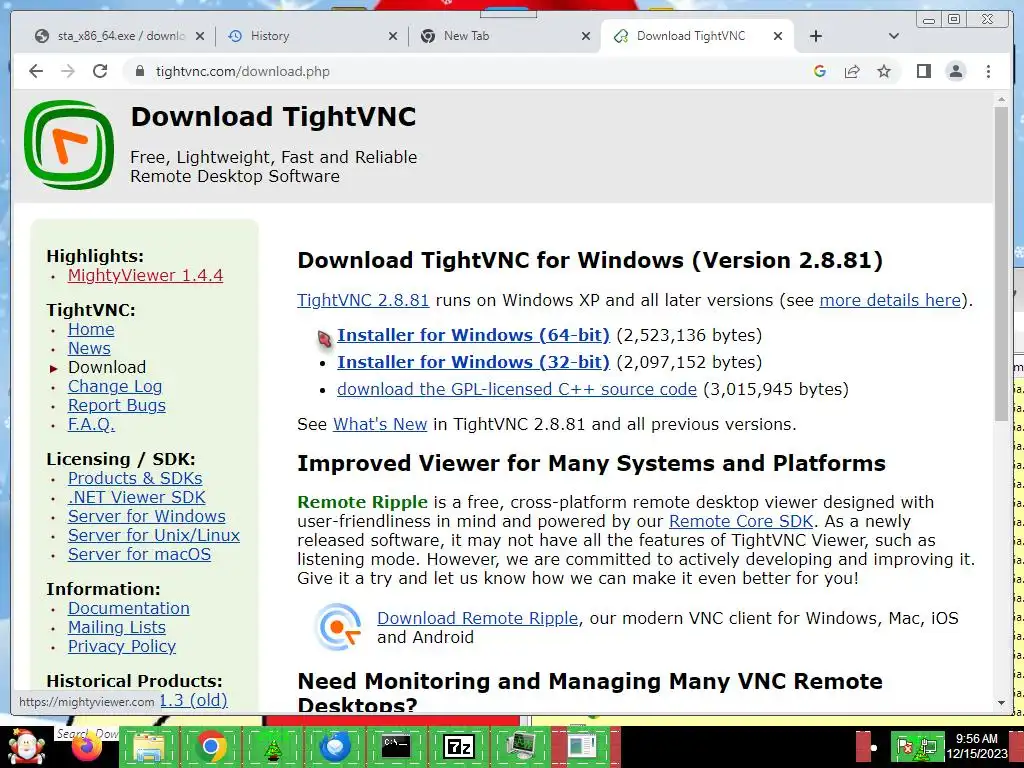Click the Action Center flag tray icon

(904, 747)
